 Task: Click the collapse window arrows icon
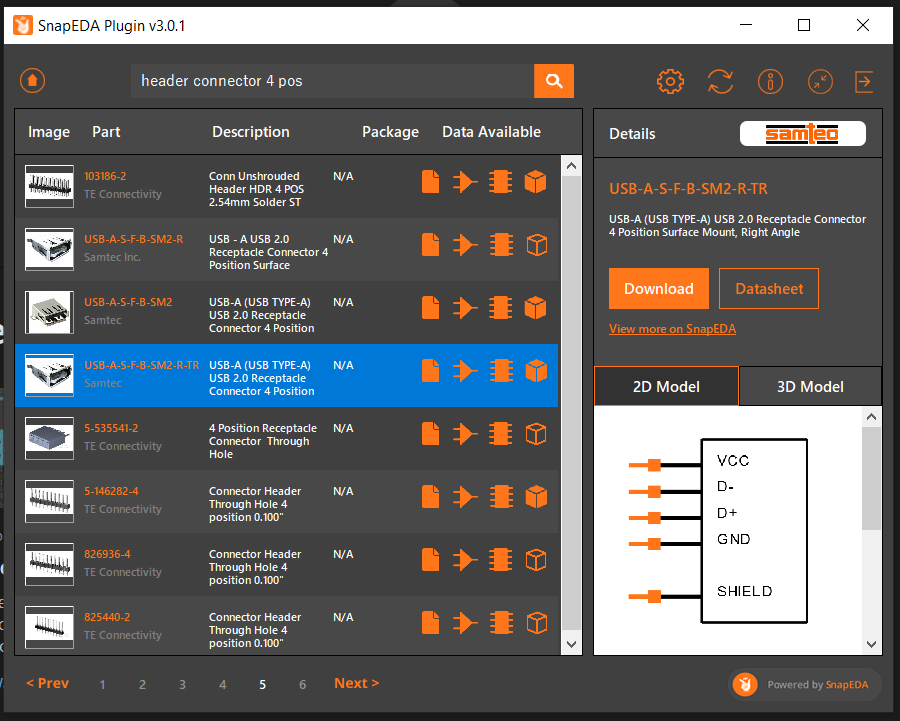(819, 82)
